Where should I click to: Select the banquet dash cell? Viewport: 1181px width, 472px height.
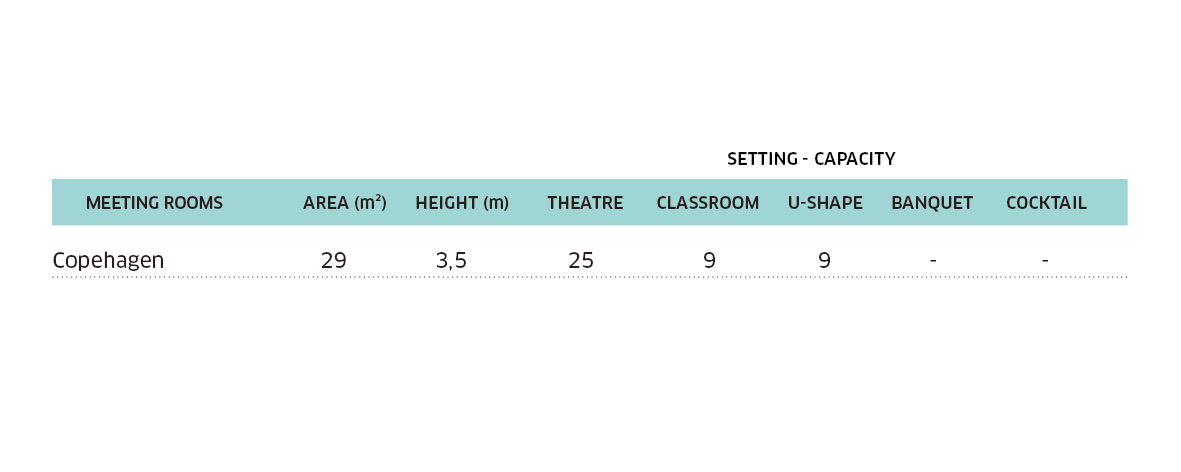(x=933, y=261)
